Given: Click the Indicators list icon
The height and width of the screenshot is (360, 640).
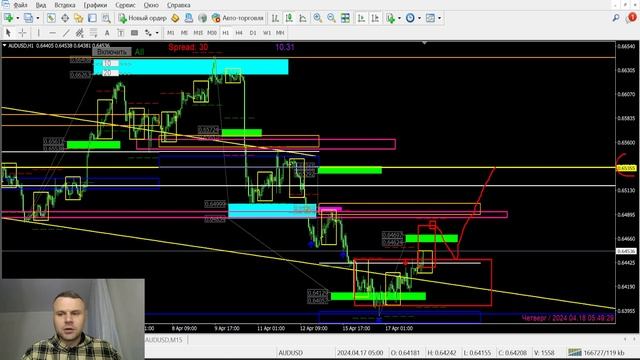Looking at the screenshot, I should 390,18.
